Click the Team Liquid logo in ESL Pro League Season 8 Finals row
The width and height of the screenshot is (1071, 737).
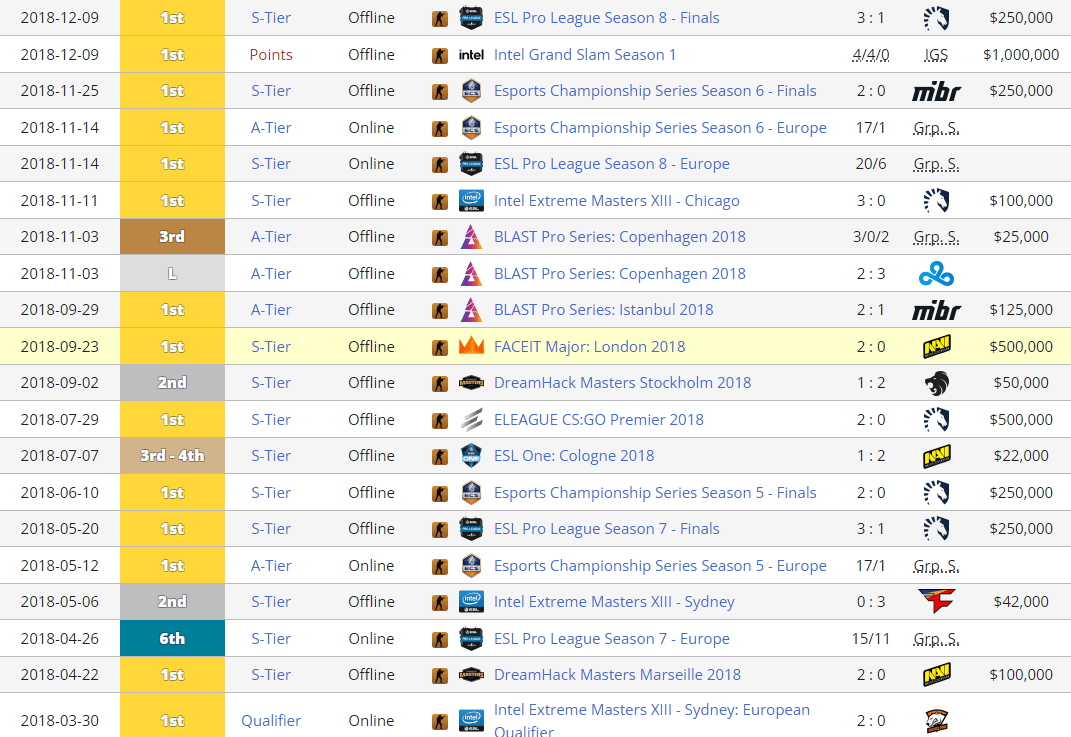point(936,18)
